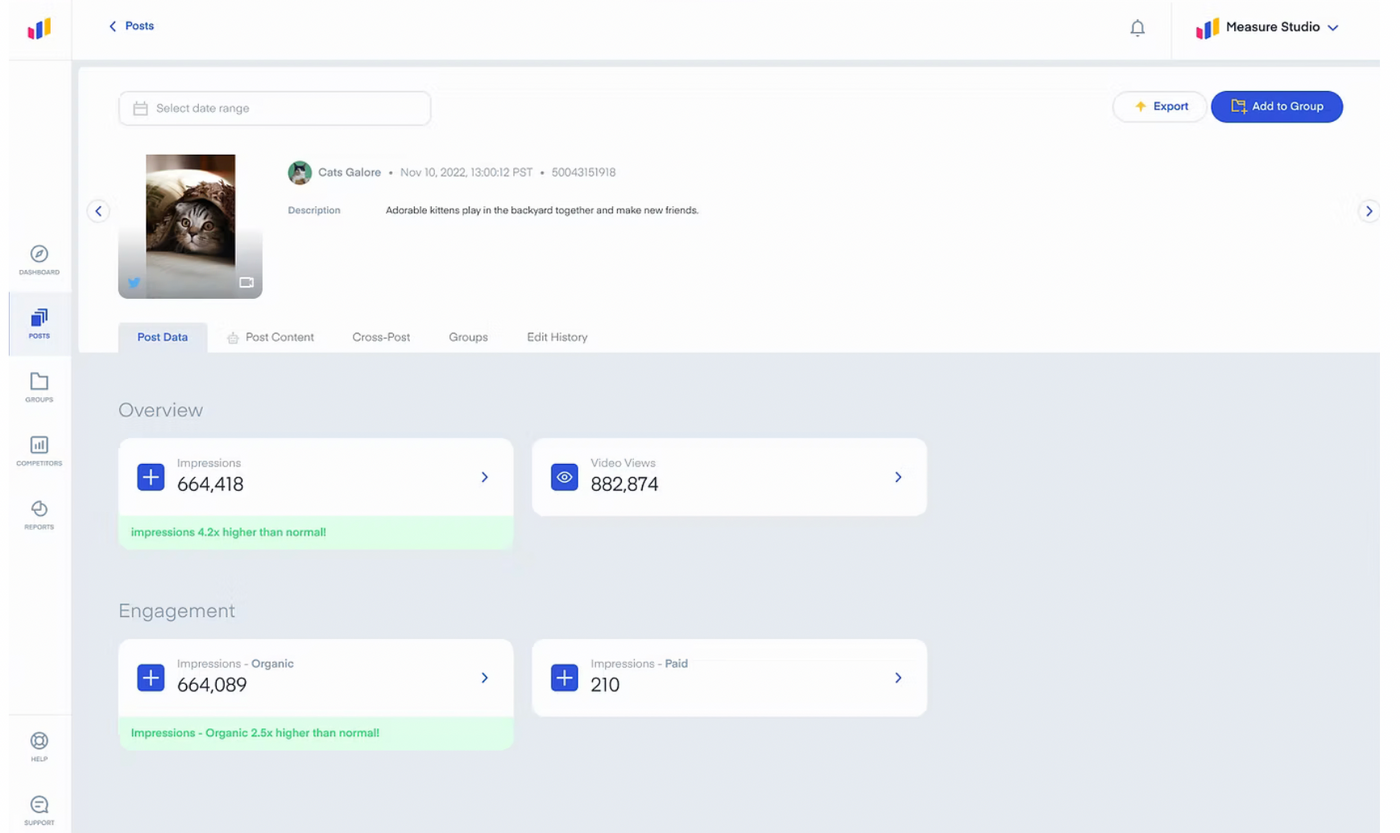Expand the Impressions card chevron
Viewport: 1400px width, 833px height.
485,477
